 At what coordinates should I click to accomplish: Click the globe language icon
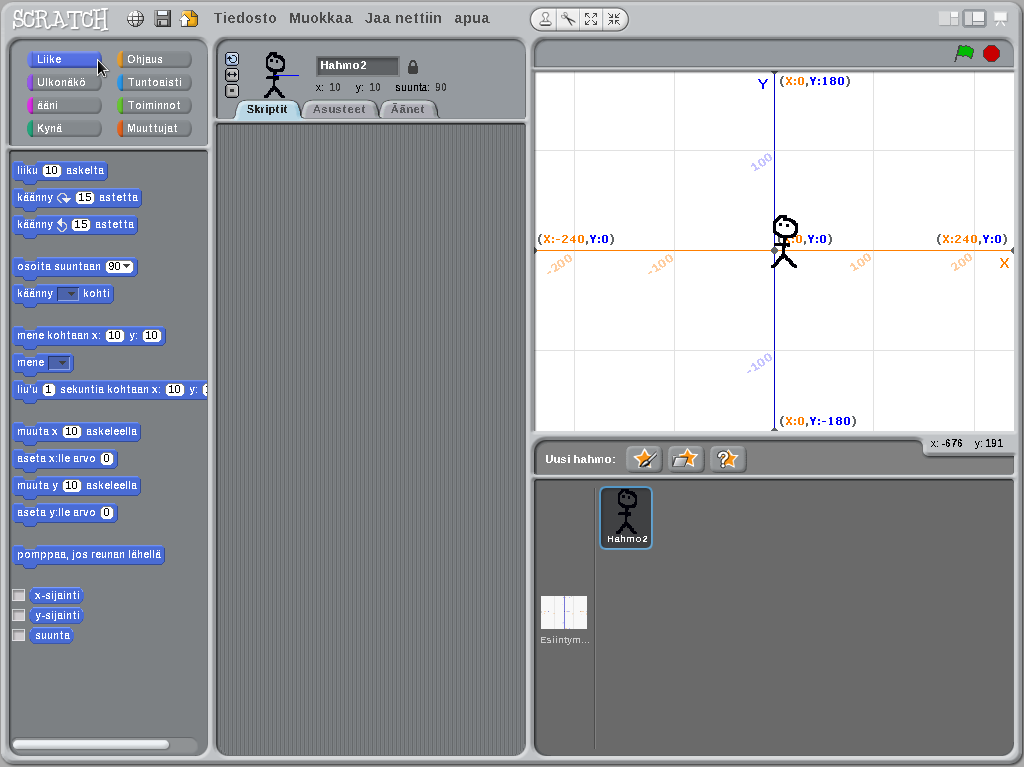pos(135,19)
